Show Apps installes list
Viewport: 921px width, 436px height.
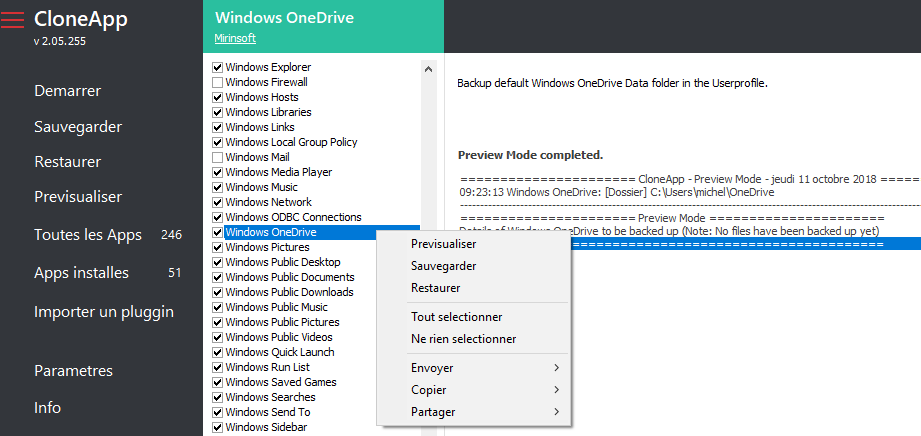(81, 273)
